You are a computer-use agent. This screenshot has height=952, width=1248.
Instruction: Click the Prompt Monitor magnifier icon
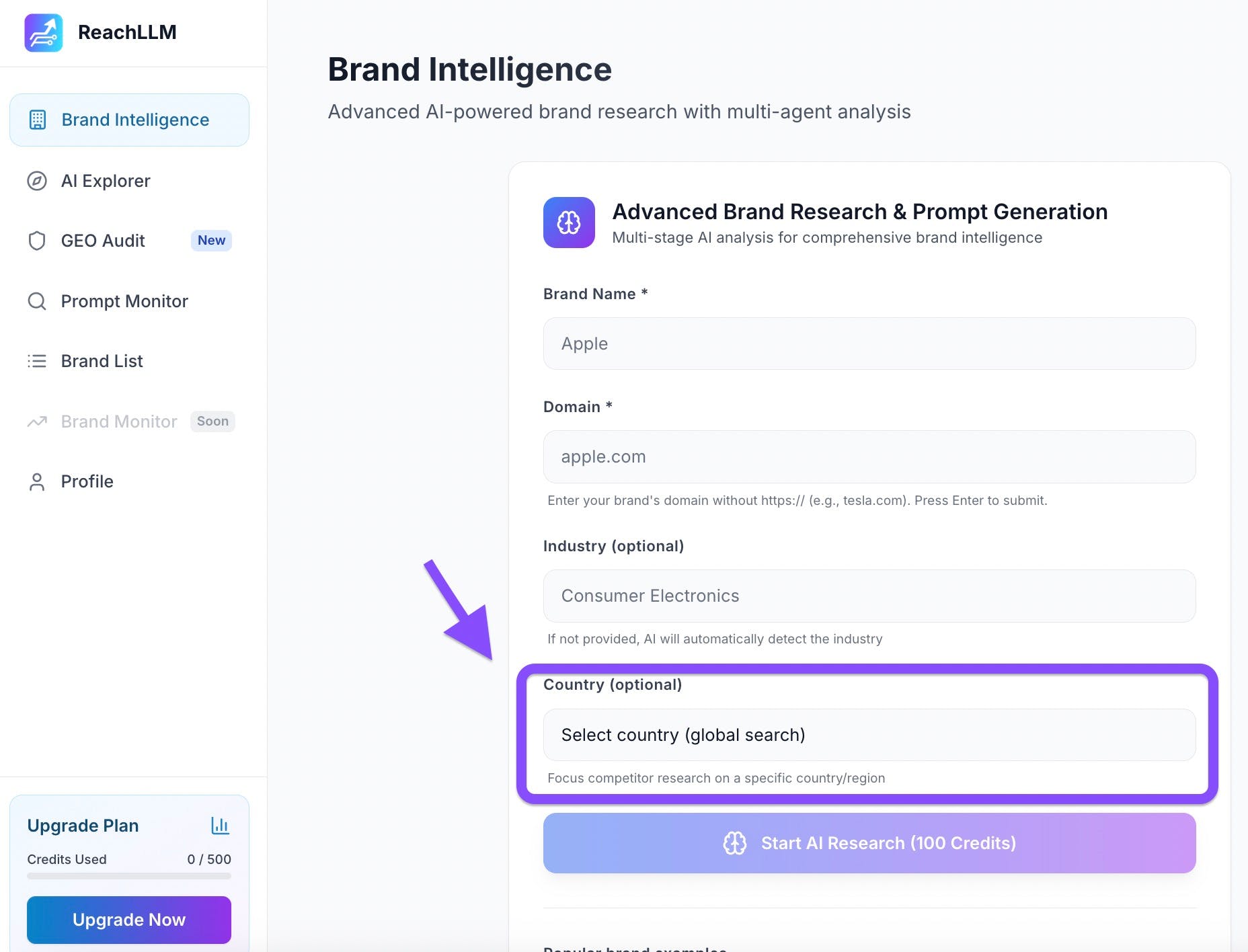(37, 301)
